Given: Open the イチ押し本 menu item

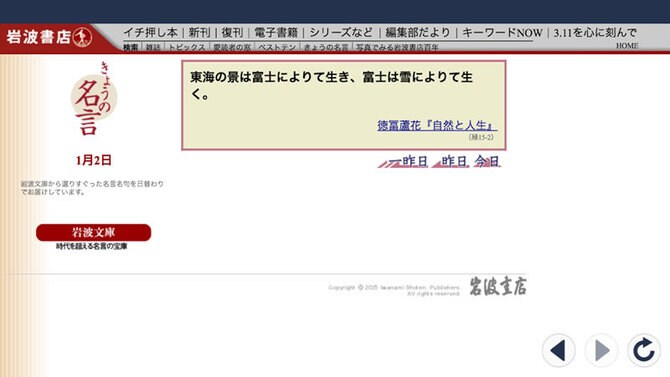Looking at the screenshot, I should coord(150,32).
